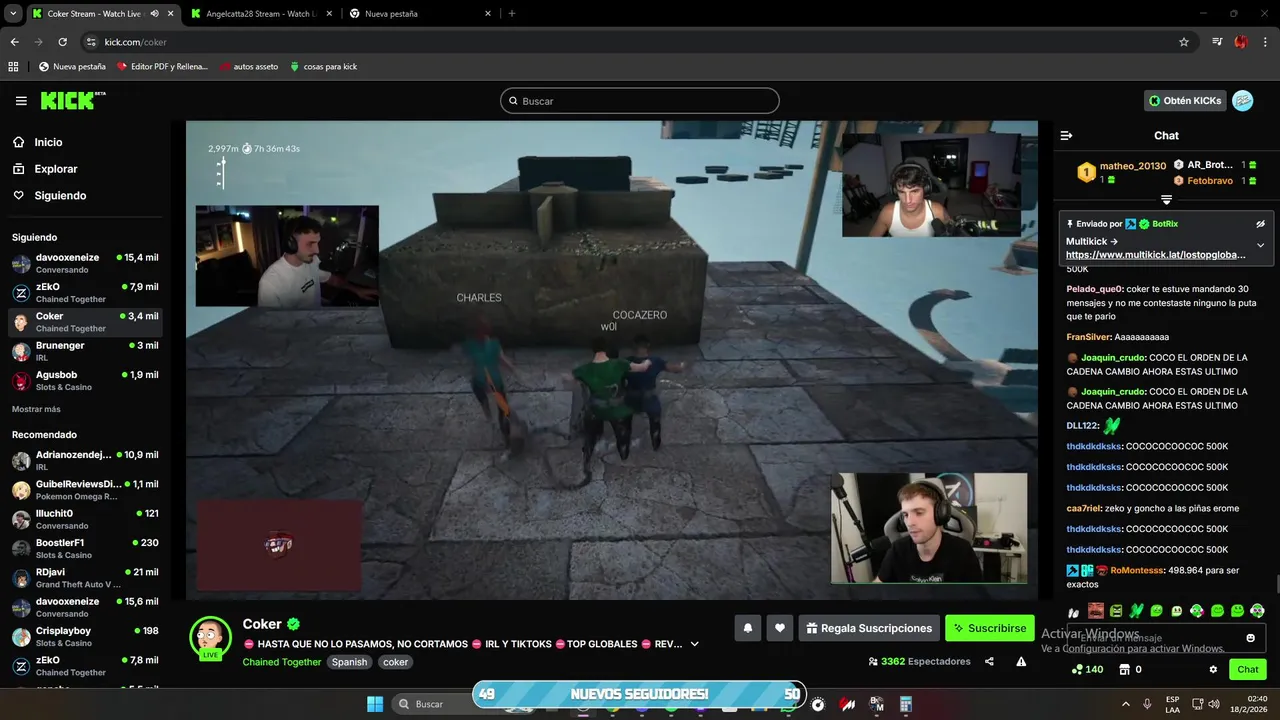Screen dimensions: 1280x720
Task: Click Mostrar más in Siguiendo
Action: point(36,409)
